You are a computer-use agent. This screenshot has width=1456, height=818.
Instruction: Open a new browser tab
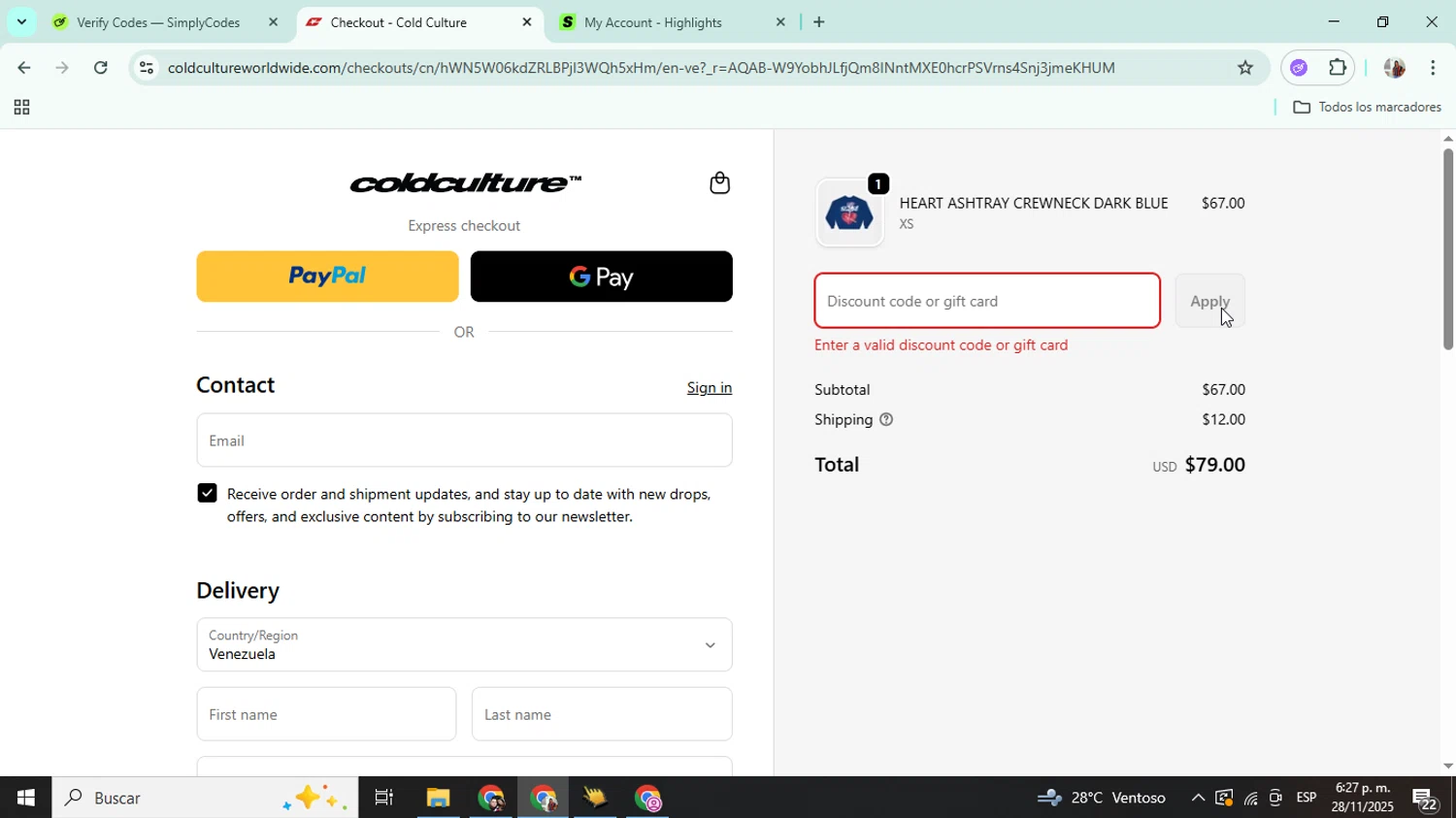[819, 21]
